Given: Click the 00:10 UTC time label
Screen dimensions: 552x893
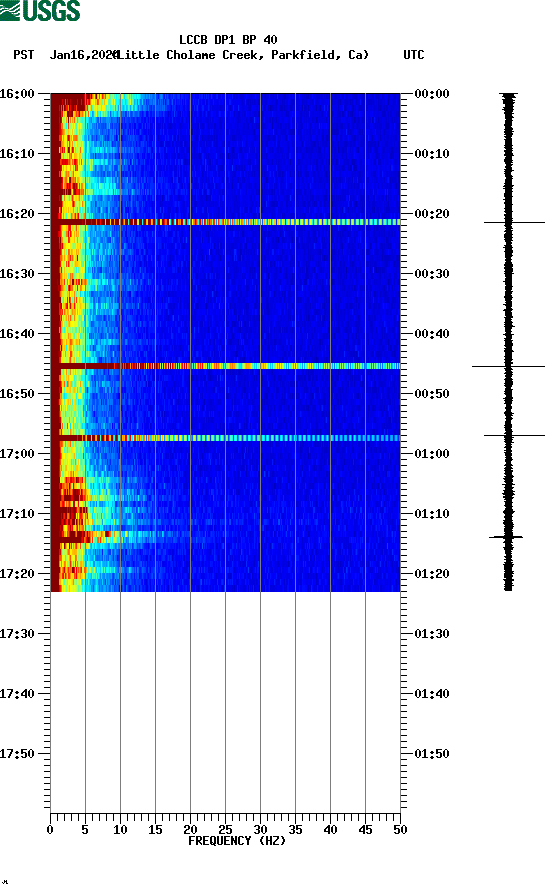Looking at the screenshot, I should [x=432, y=154].
